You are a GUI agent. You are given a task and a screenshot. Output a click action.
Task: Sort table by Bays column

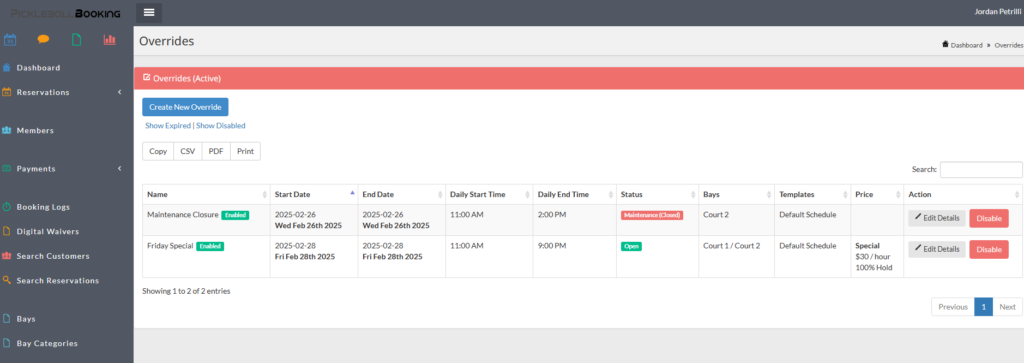click(x=737, y=194)
